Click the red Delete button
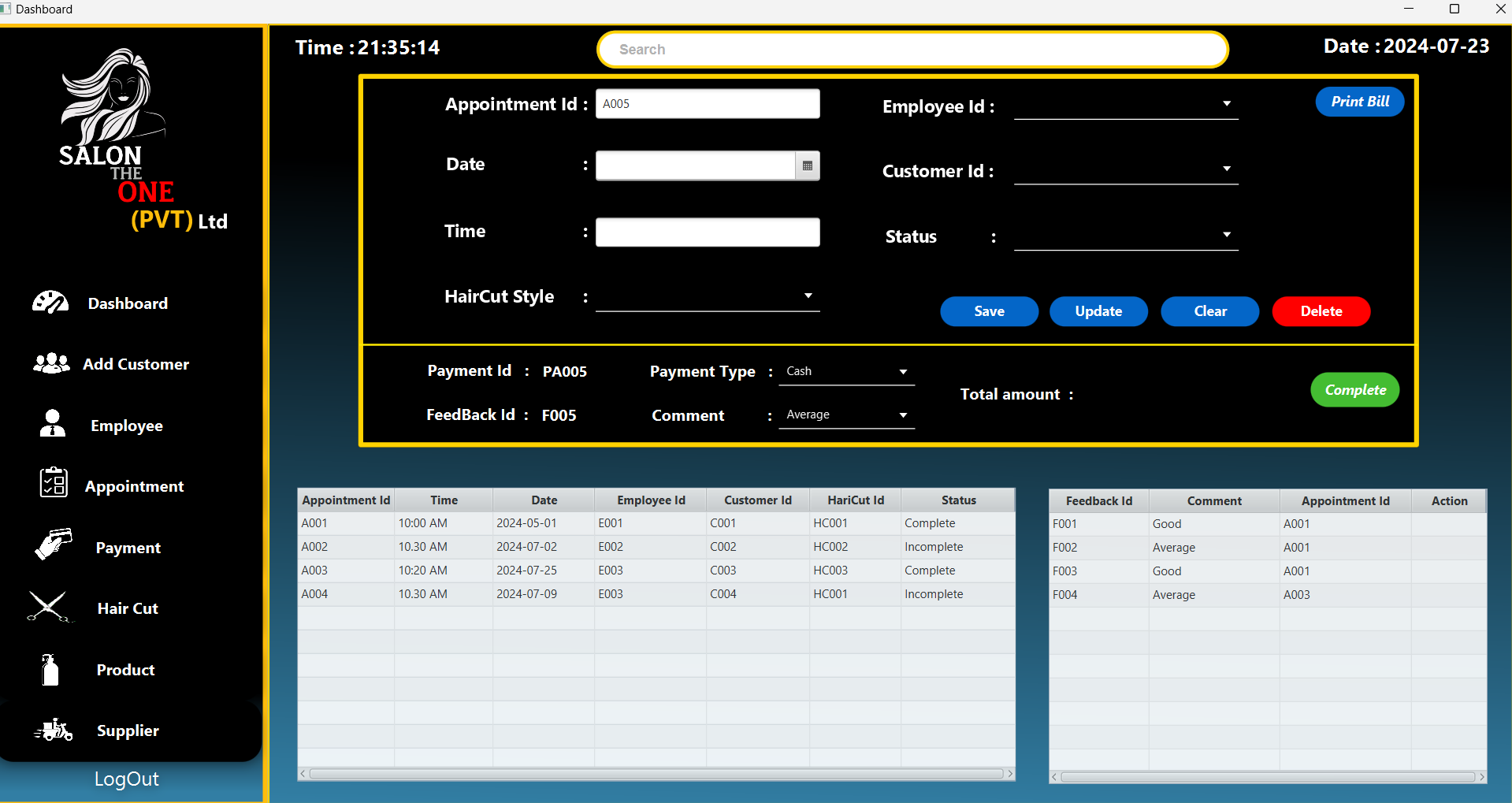Viewport: 1512px width, 803px height. click(x=1321, y=311)
